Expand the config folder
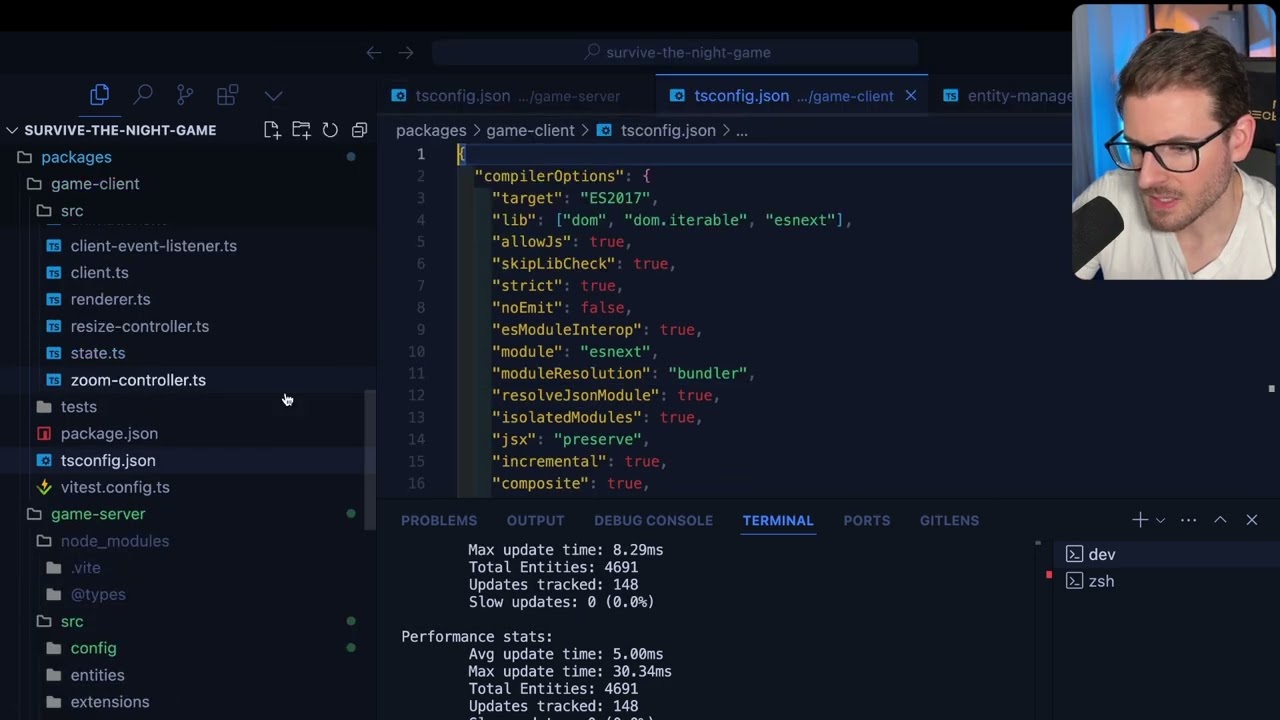The width and height of the screenshot is (1280, 720). coord(93,649)
